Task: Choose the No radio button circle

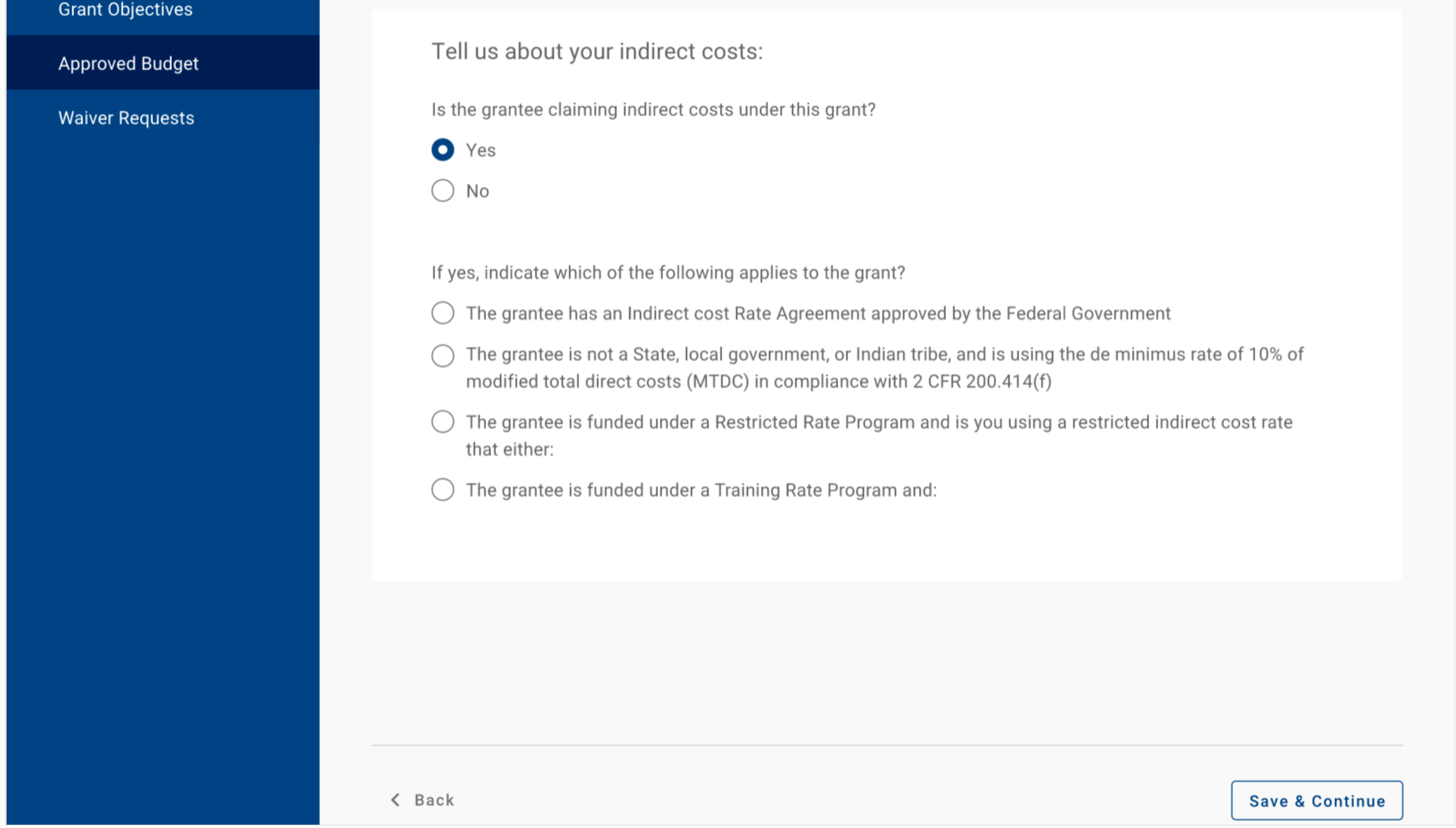Action: click(443, 191)
